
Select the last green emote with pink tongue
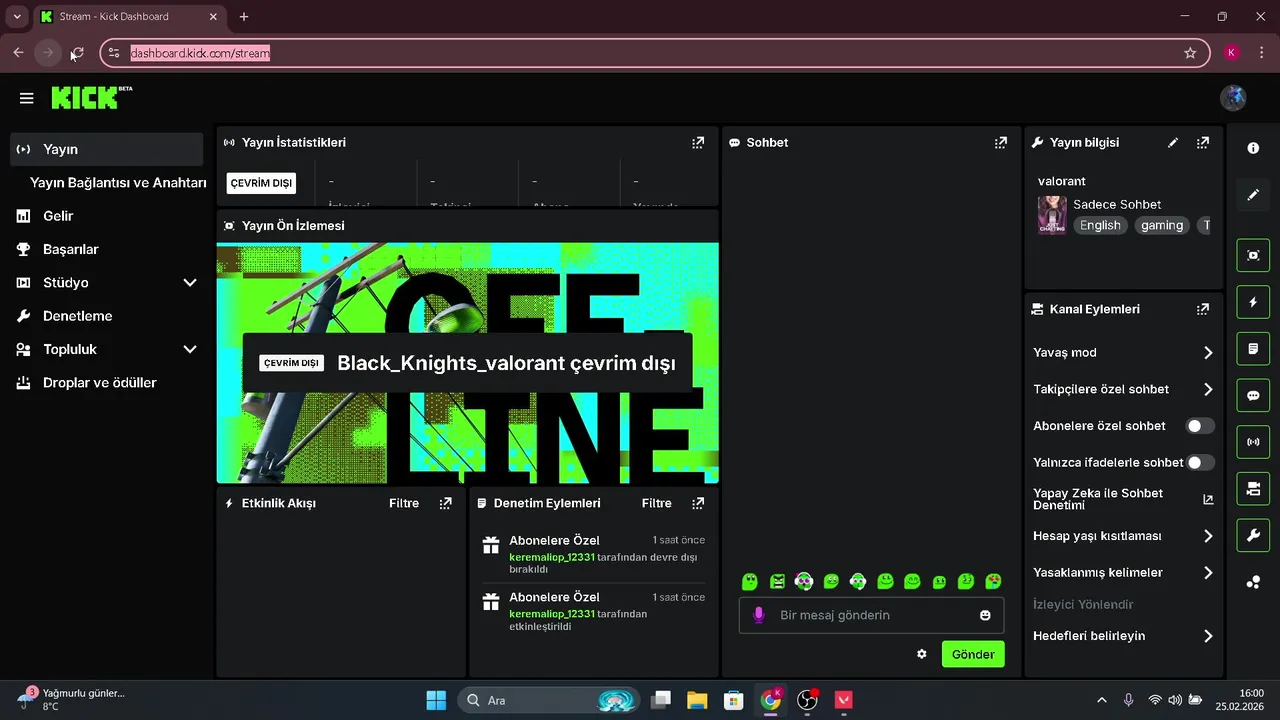pyautogui.click(x=993, y=581)
